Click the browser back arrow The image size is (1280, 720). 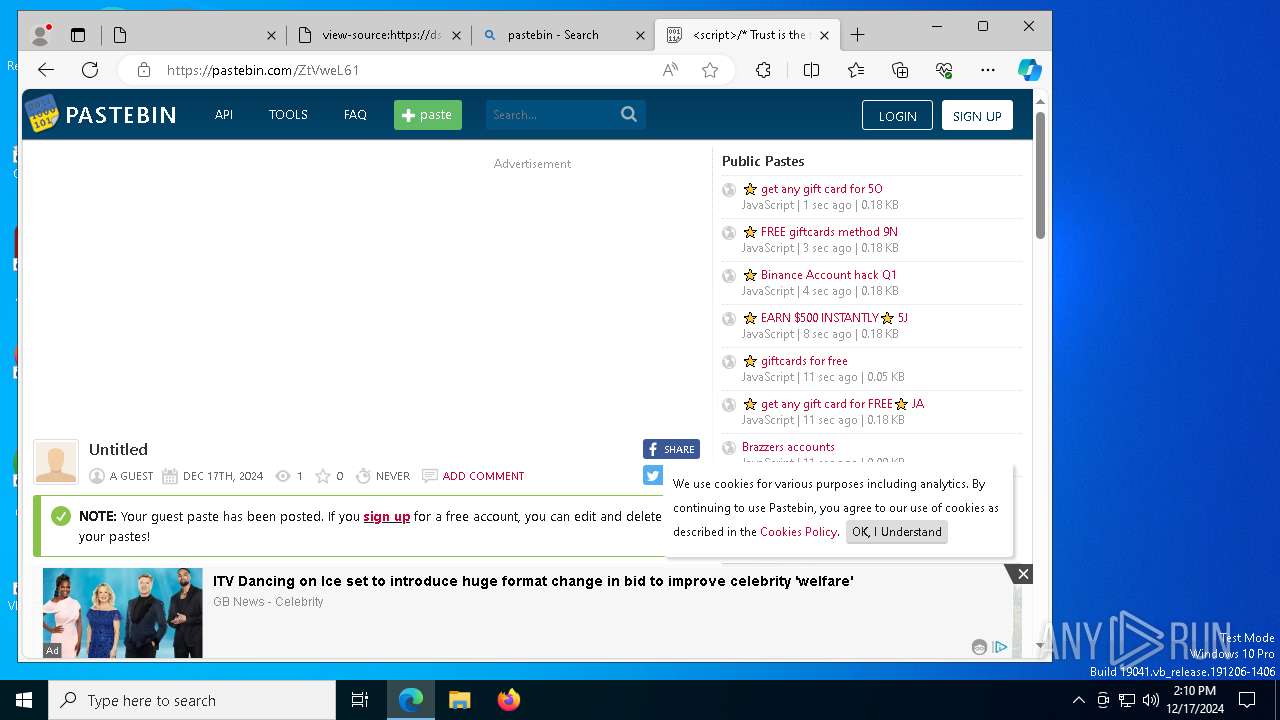(x=46, y=70)
